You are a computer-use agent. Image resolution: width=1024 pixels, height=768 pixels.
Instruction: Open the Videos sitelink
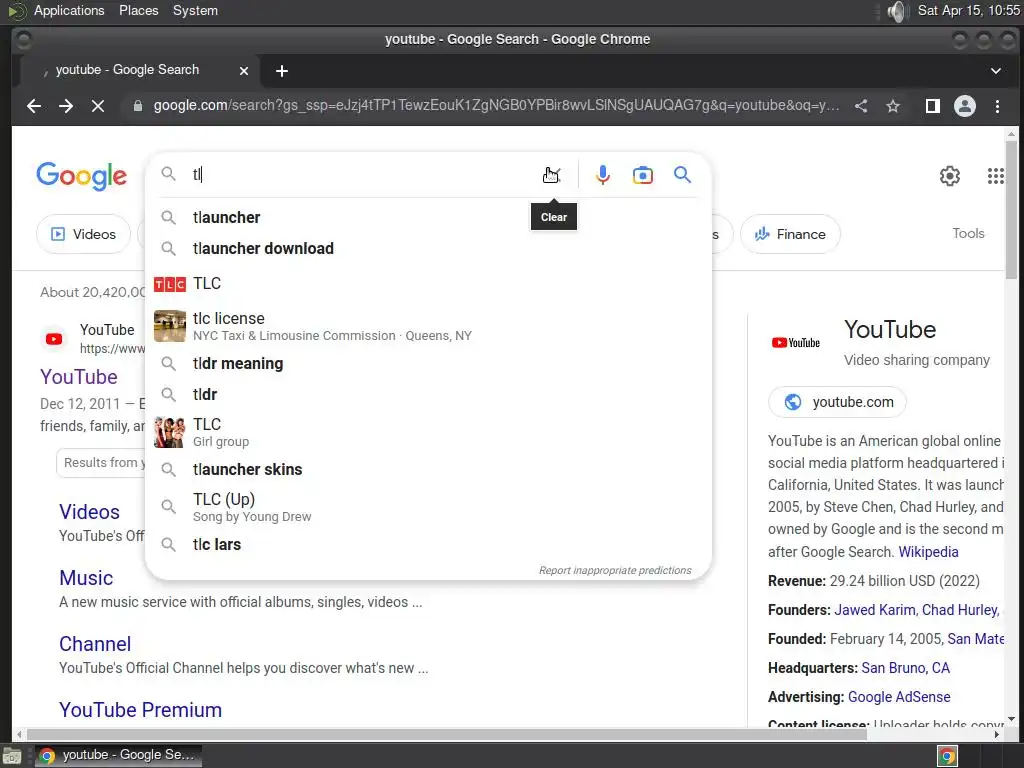[89, 512]
